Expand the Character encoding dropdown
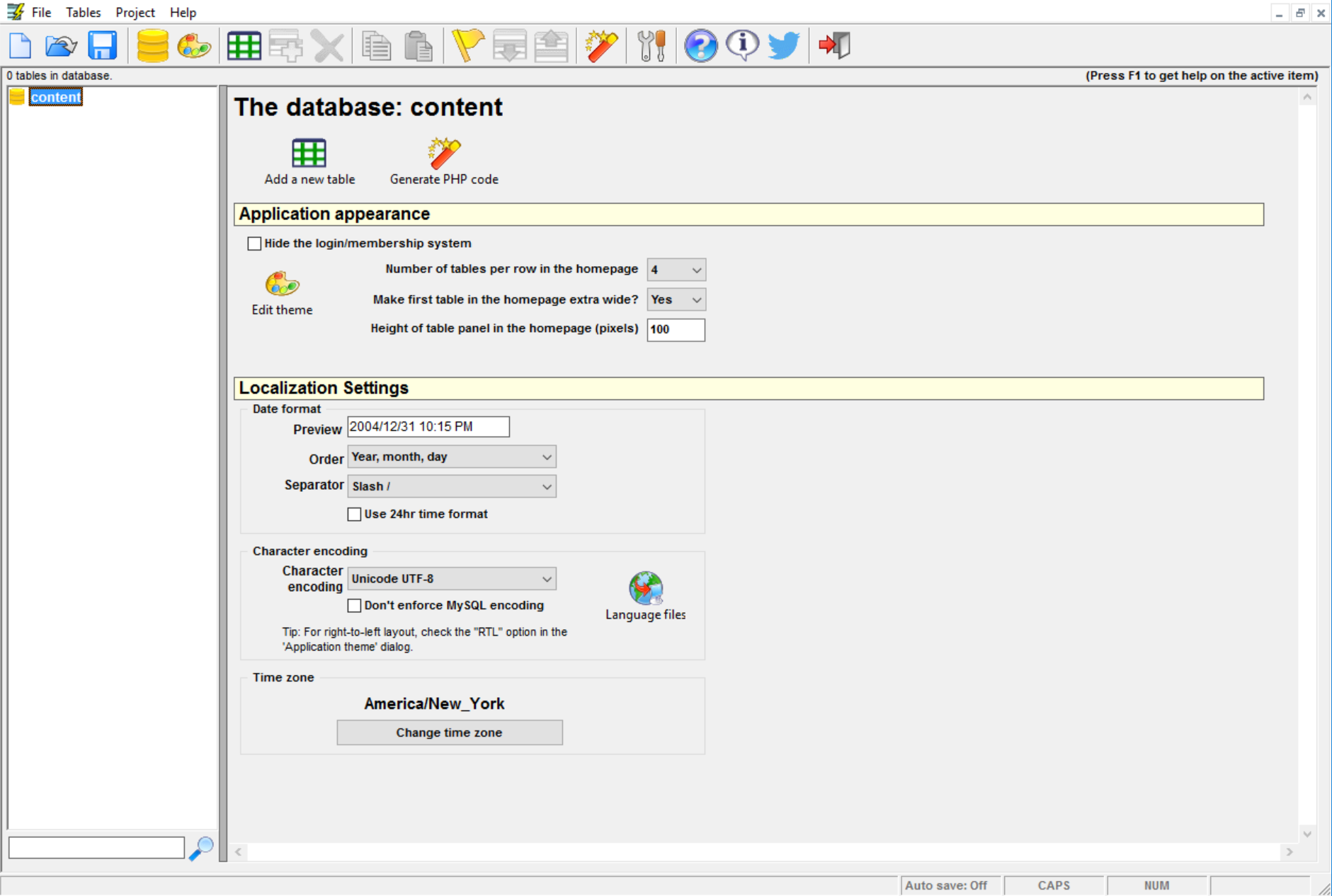Image resolution: width=1332 pixels, height=896 pixels. pos(451,579)
